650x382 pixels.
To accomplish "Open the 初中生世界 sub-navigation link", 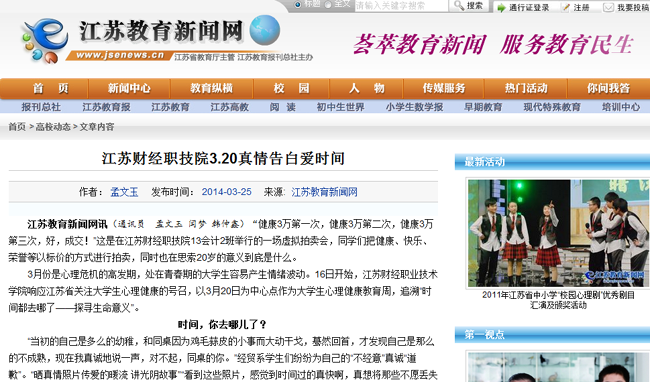I will pyautogui.click(x=340, y=107).
